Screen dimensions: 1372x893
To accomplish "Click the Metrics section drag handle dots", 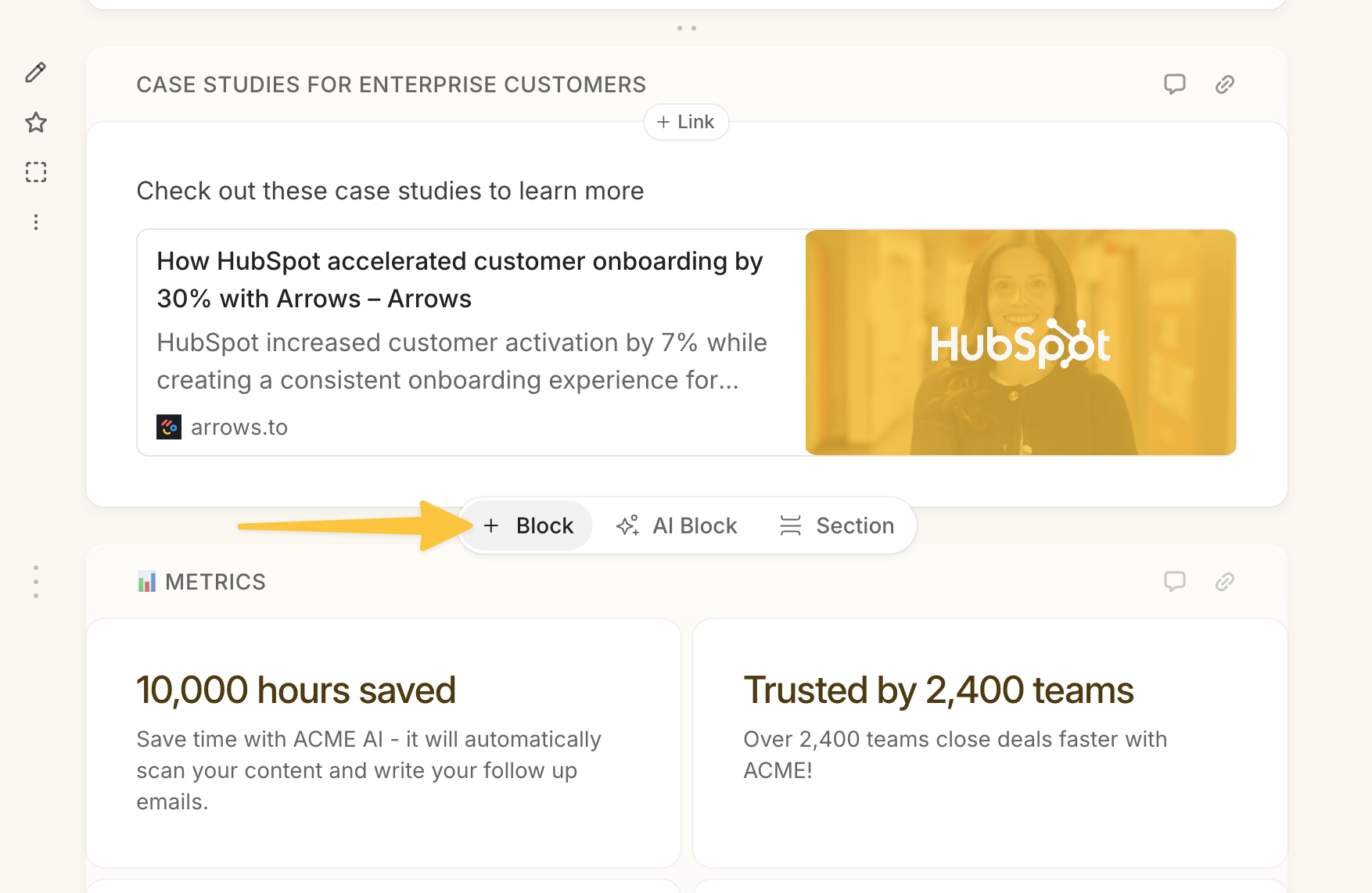I will 36,582.
